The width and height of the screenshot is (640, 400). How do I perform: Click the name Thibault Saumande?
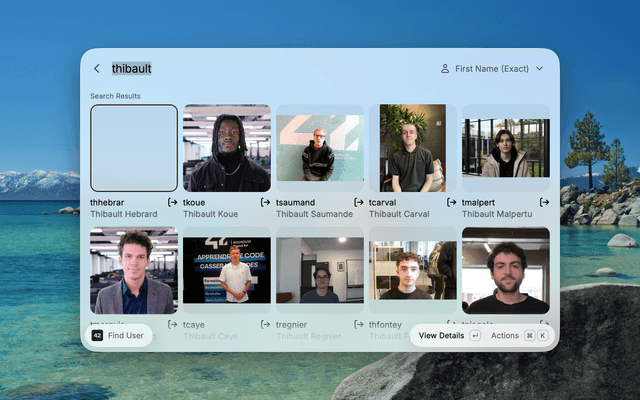[314, 214]
